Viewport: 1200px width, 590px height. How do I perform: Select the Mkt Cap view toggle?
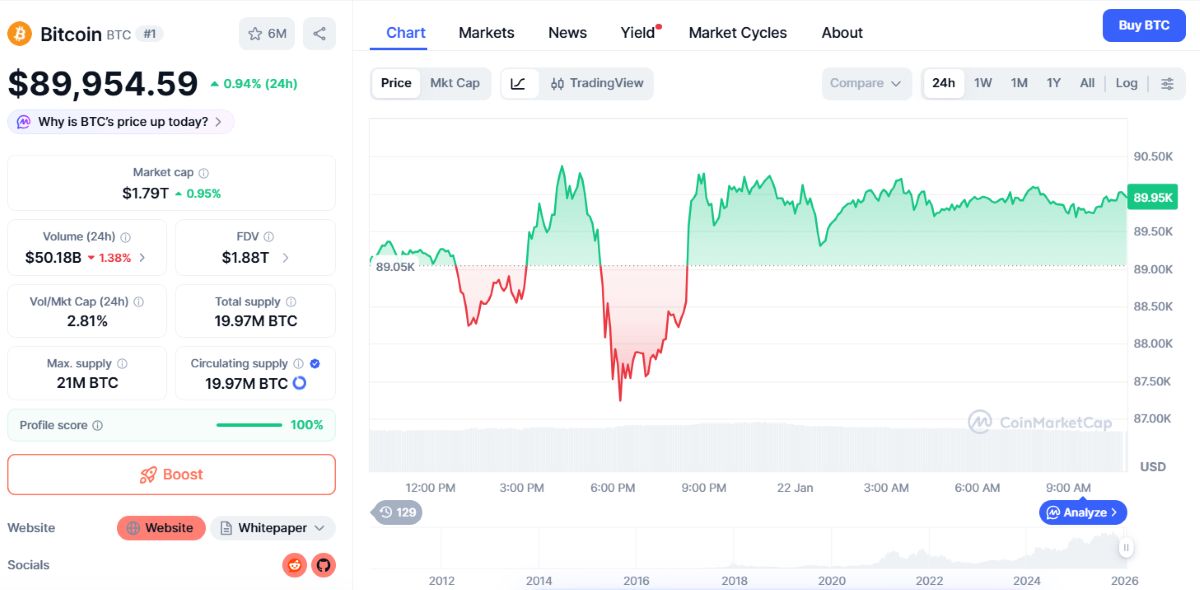455,83
